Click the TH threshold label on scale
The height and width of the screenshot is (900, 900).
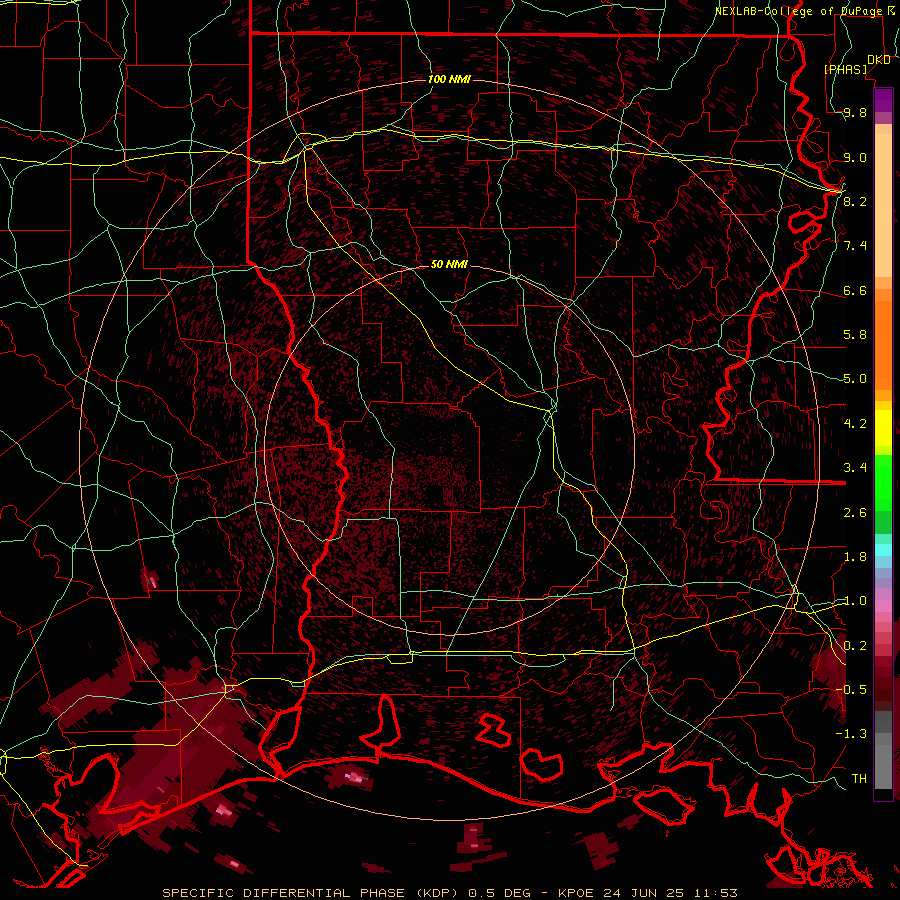859,779
